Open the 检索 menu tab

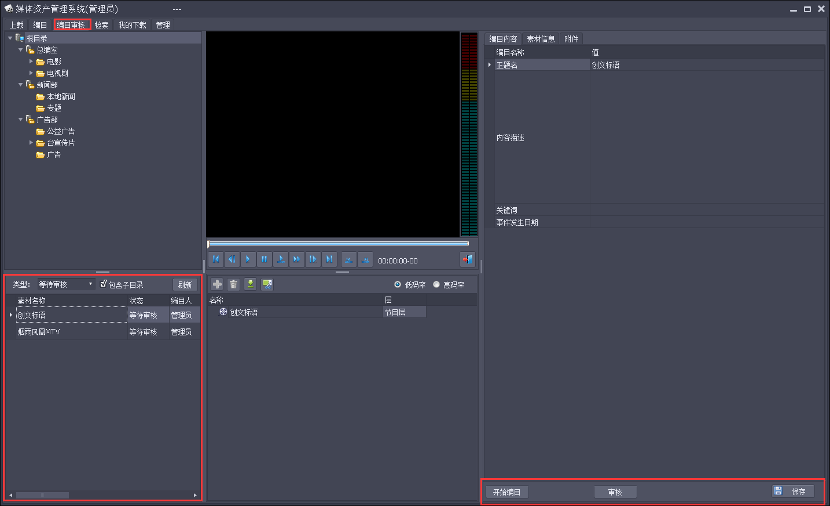(x=101, y=24)
